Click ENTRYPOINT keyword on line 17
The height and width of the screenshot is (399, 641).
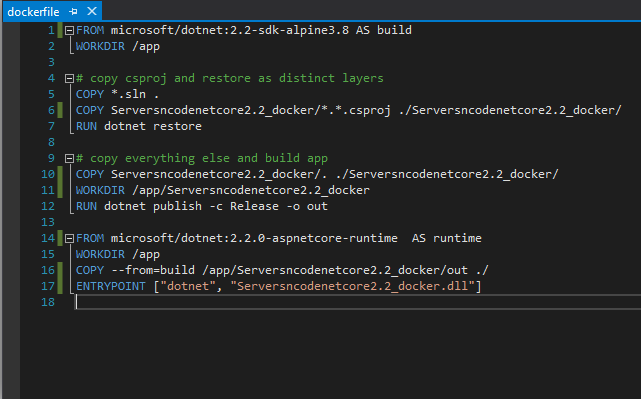point(111,286)
